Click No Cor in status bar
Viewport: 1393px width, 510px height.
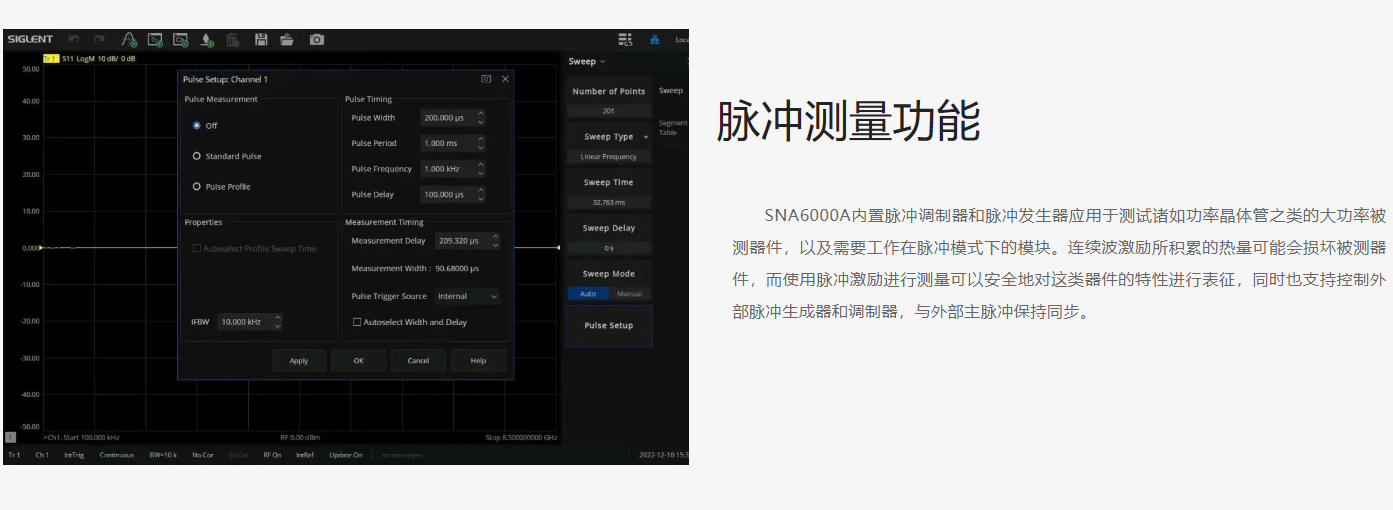click(x=203, y=455)
